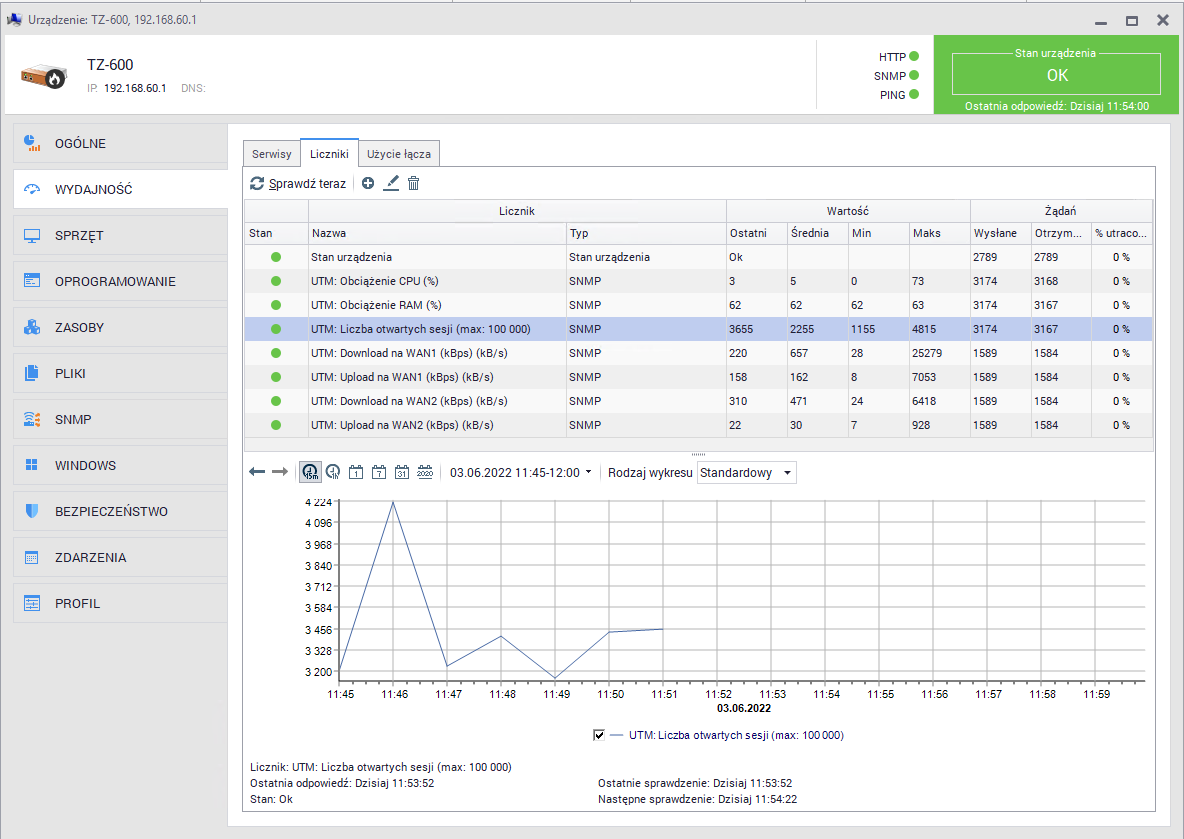The width and height of the screenshot is (1184, 839).
Task: Select the 15-minute chart range icon
Action: click(x=310, y=472)
